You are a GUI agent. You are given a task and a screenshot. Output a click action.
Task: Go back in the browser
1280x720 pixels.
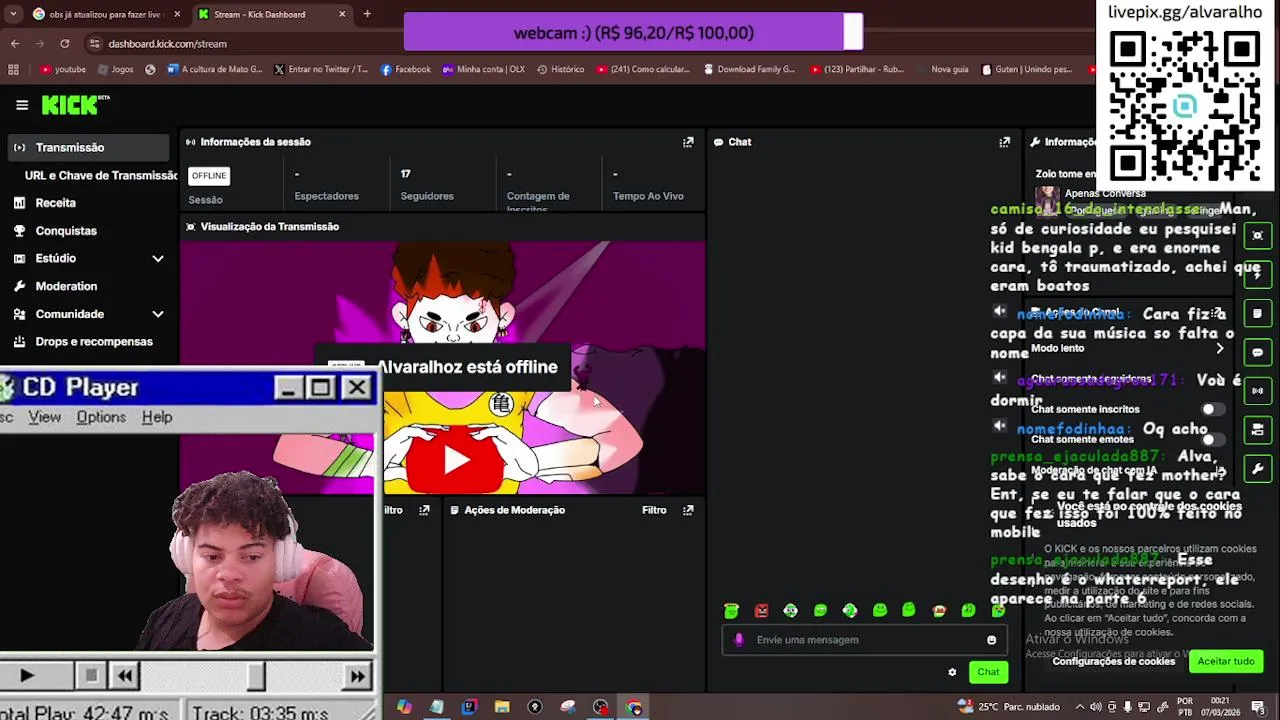(x=14, y=44)
